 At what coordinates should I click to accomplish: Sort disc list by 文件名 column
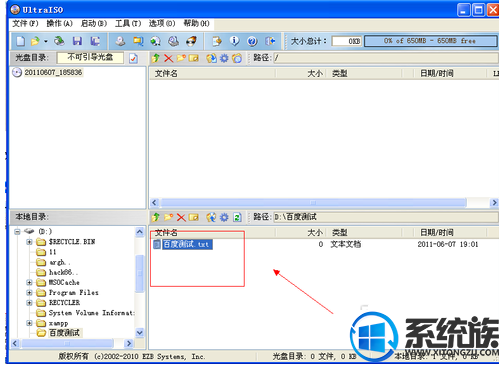pyautogui.click(x=212, y=73)
